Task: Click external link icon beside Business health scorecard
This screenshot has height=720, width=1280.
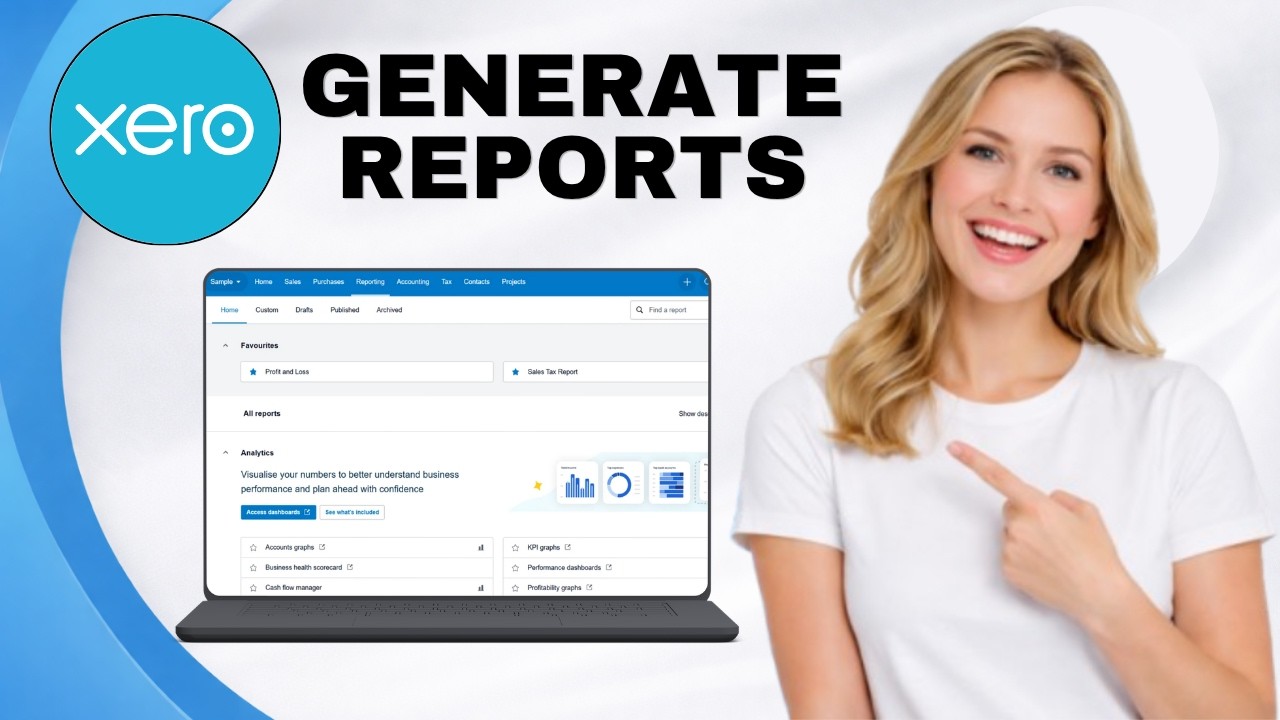Action: pos(349,567)
